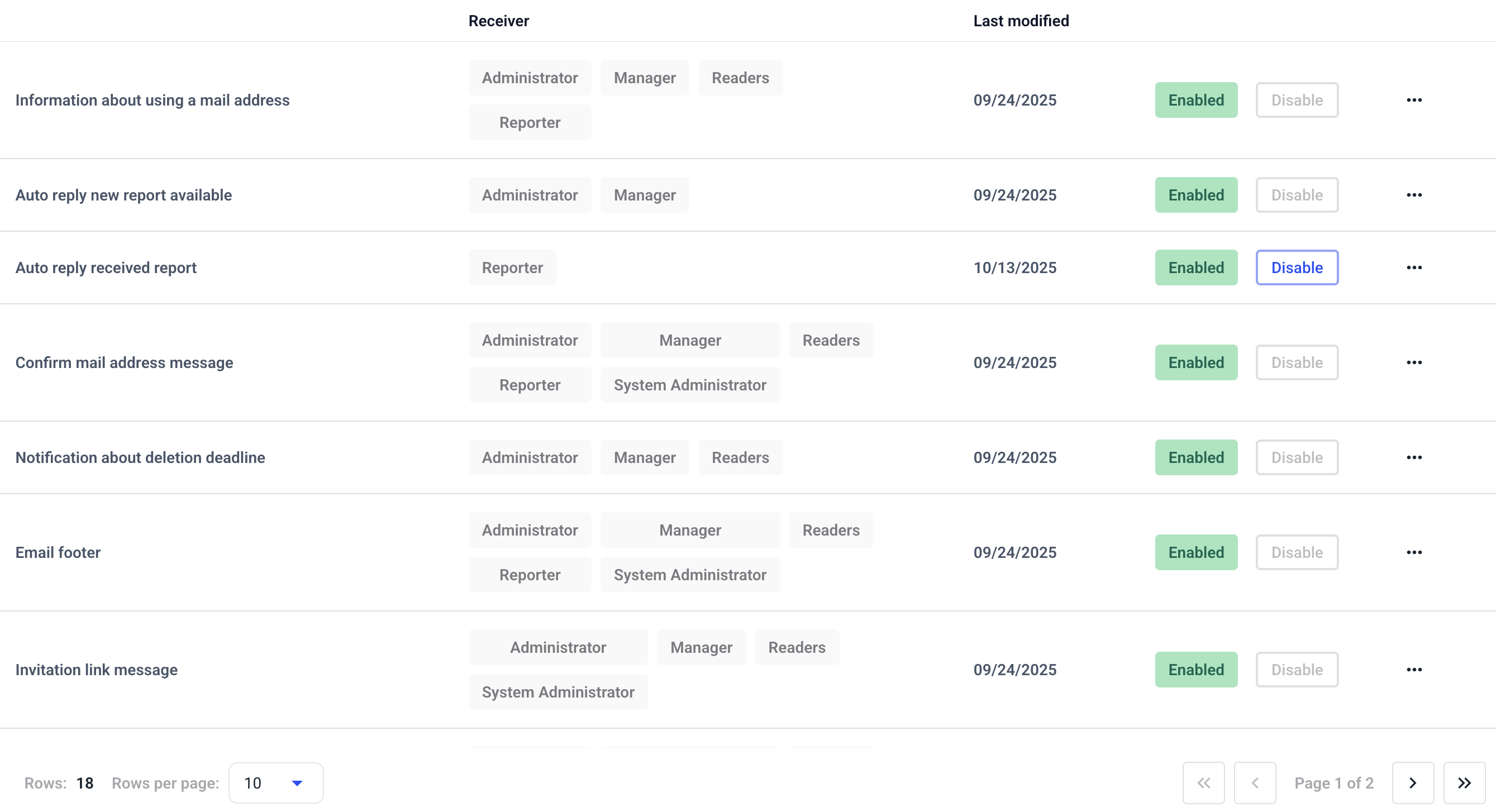Click Enabled for Notification about deletion deadline
This screenshot has height=812, width=1496.
1196,457
